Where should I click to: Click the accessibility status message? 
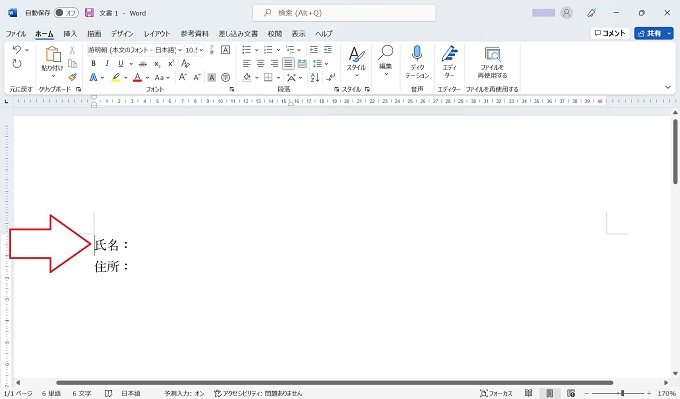pos(258,393)
